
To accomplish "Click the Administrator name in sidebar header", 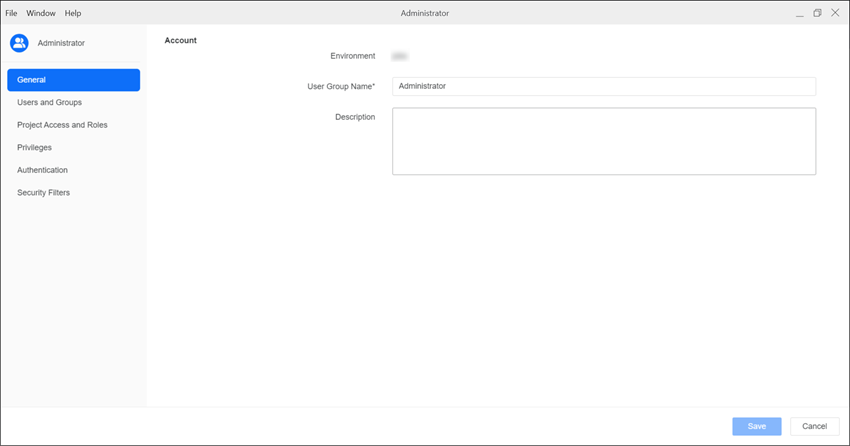I will [61, 43].
